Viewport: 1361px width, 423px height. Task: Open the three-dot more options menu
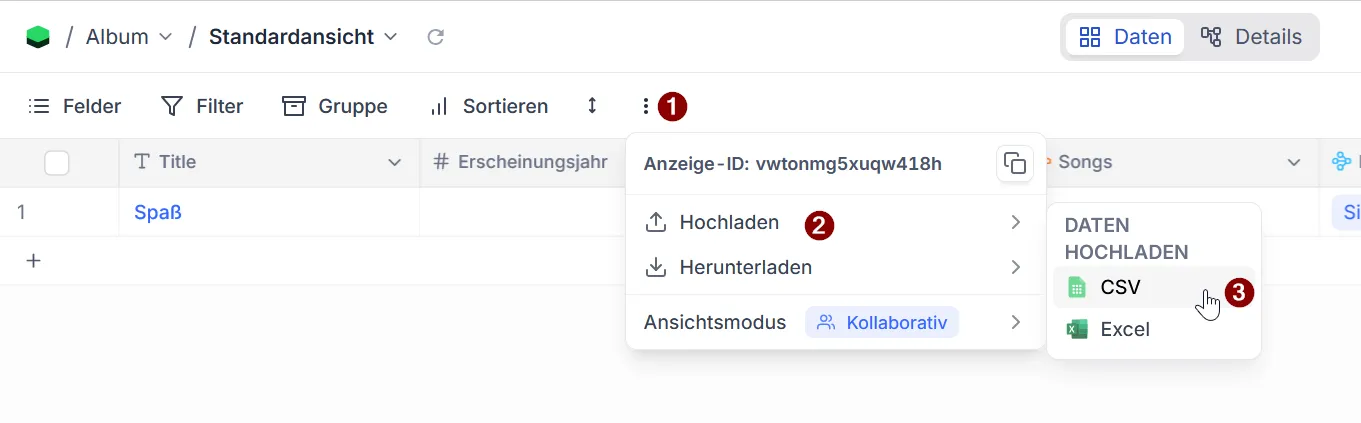click(646, 105)
